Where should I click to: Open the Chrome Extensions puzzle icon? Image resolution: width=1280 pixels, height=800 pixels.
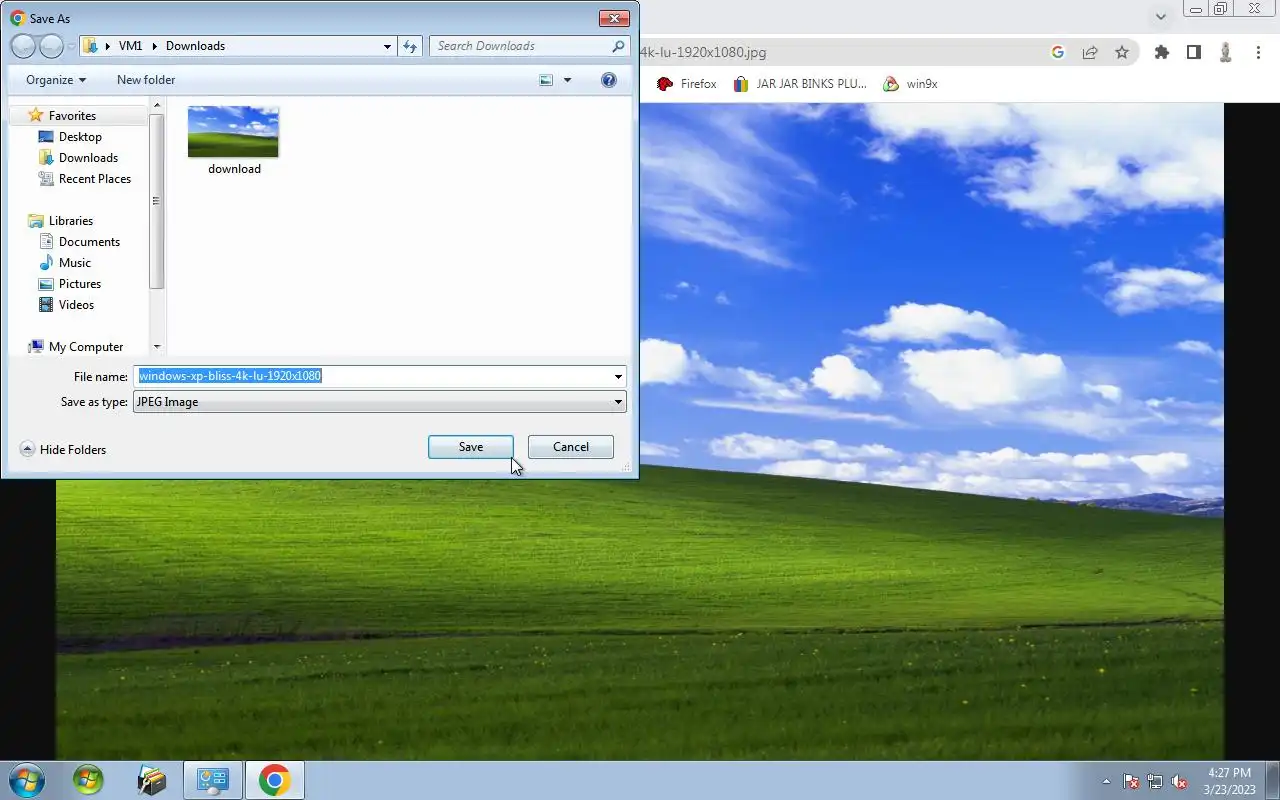(1161, 52)
